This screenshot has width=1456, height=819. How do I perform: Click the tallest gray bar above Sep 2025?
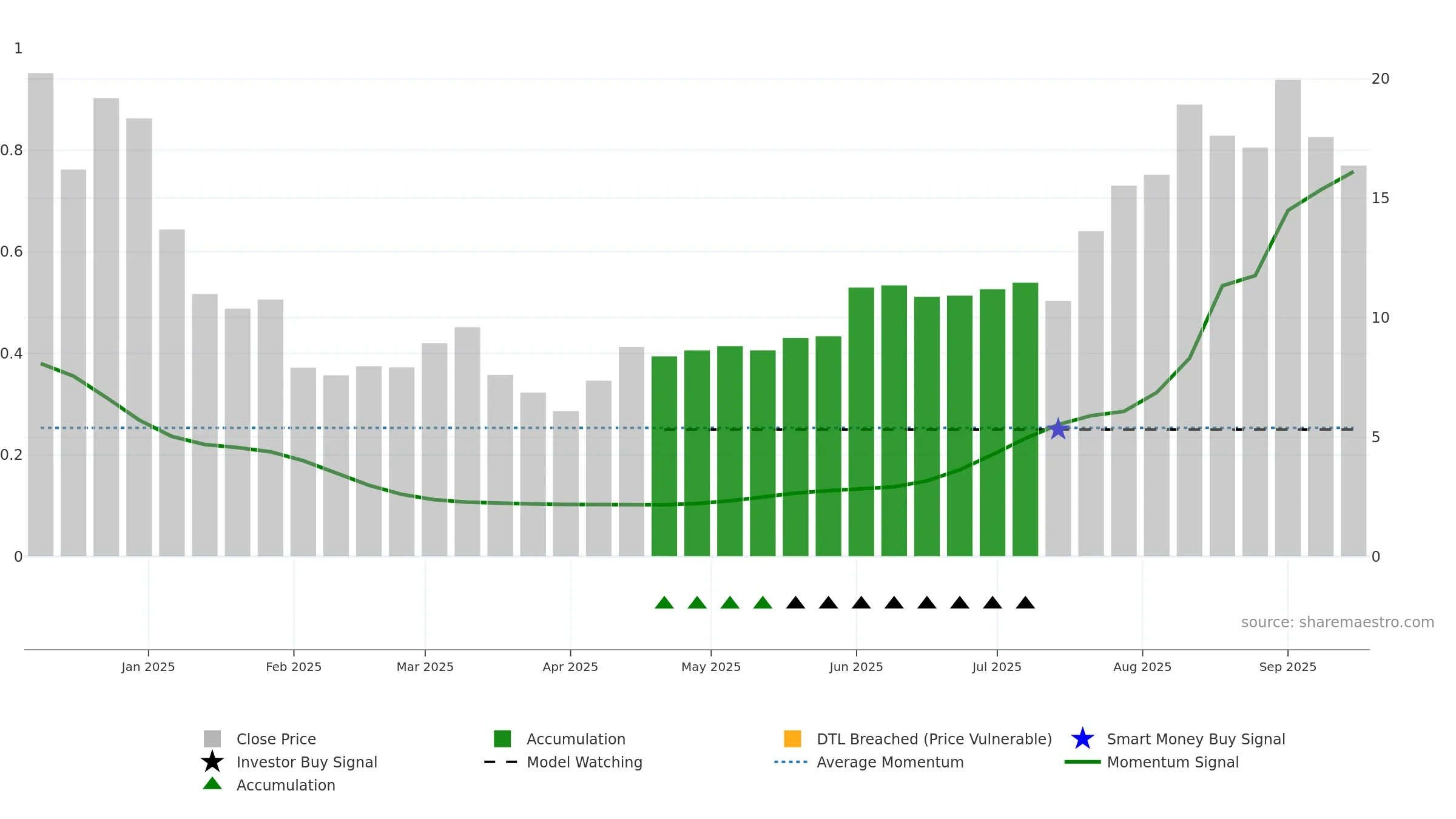point(1288,318)
